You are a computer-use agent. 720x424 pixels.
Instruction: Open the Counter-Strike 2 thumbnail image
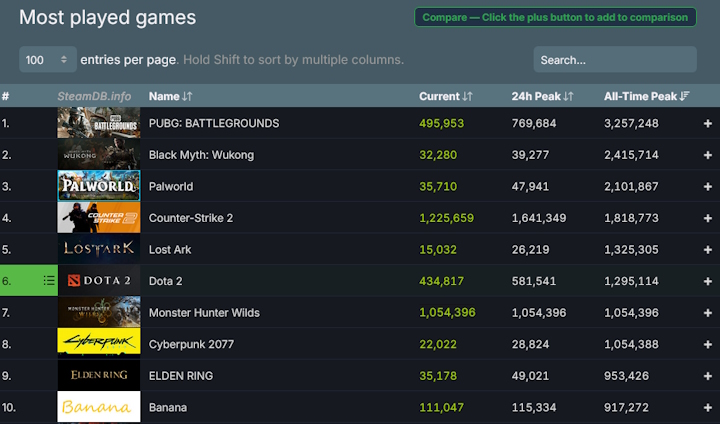click(x=99, y=217)
